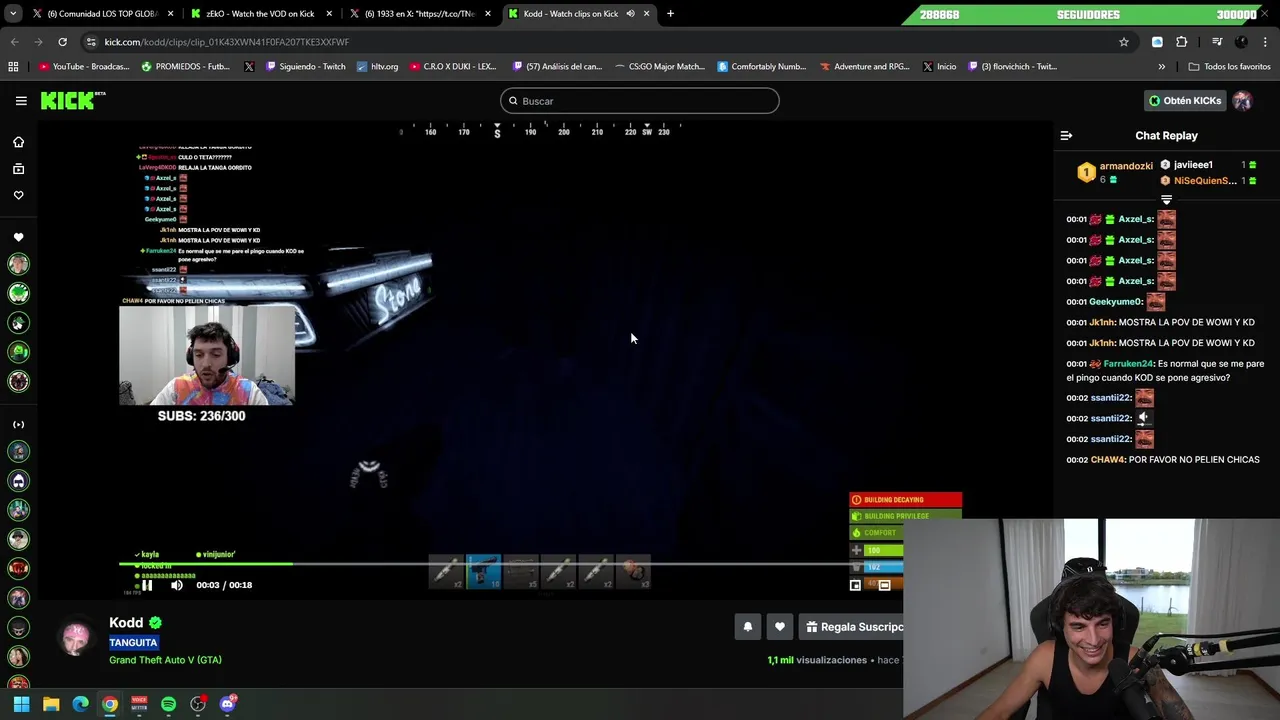
Task: Open the Windows Start menu
Action: pyautogui.click(x=21, y=704)
